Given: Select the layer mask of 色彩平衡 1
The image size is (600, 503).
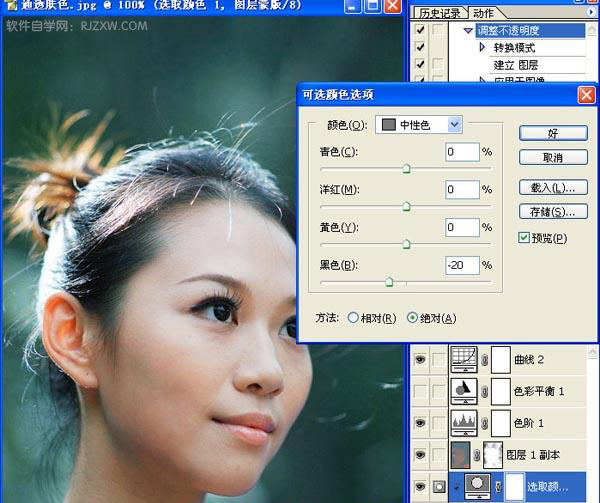Looking at the screenshot, I should point(501,391).
